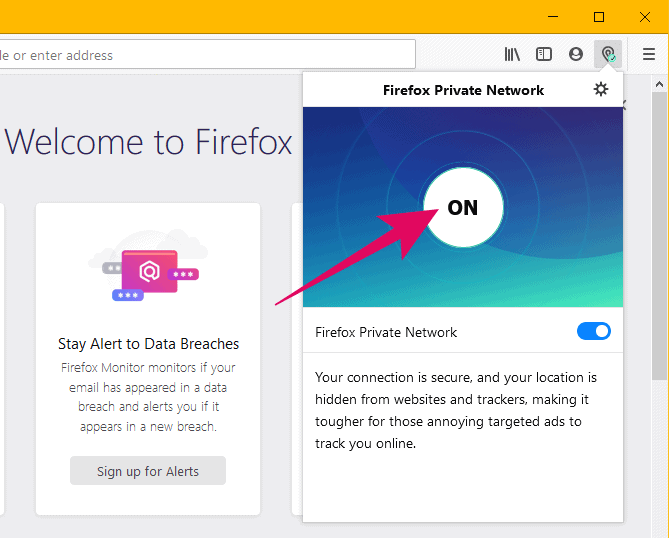Click the Sign up for Alerts button
Screen dimensions: 669x538
click(x=148, y=471)
